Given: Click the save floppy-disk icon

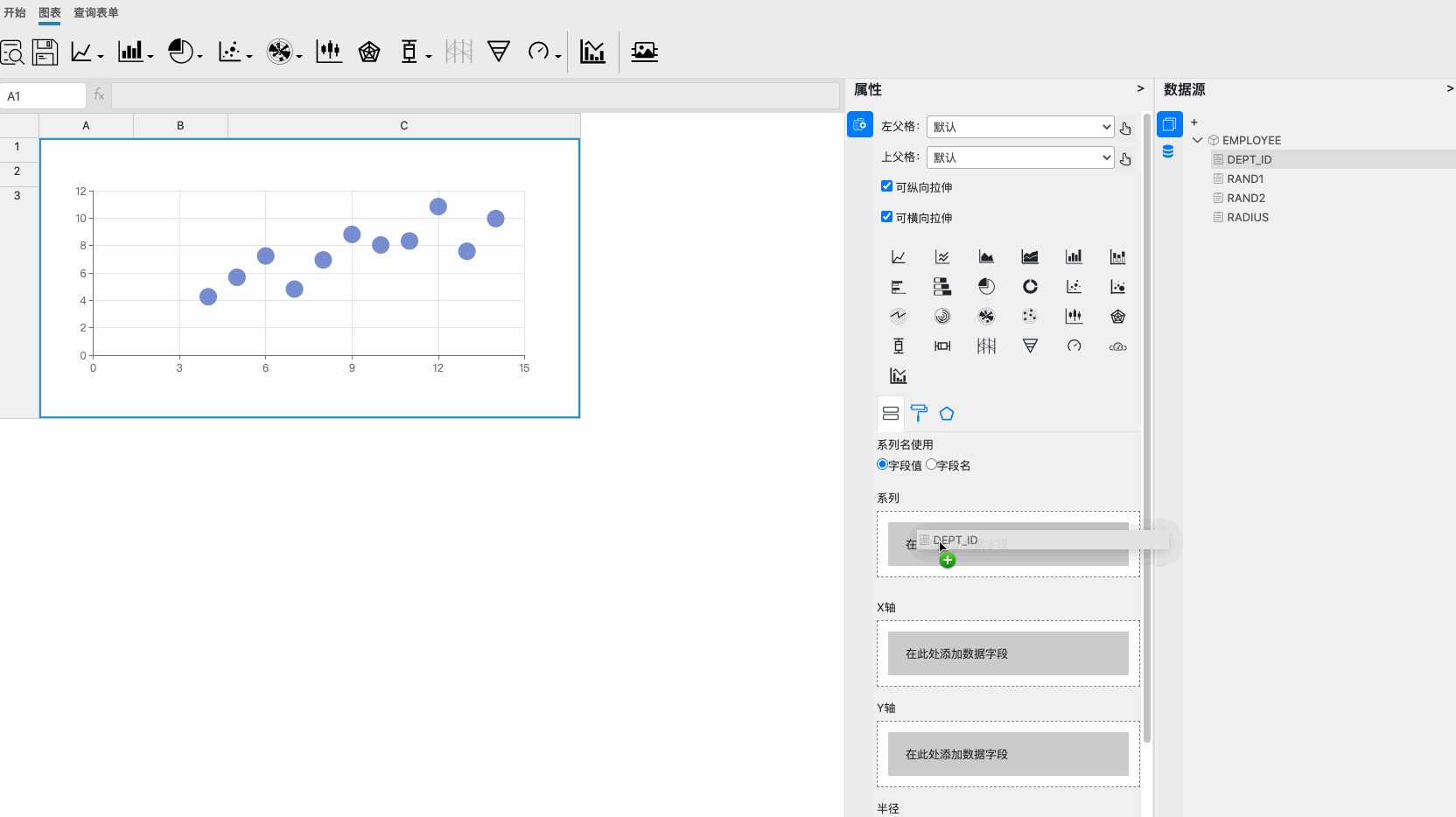Looking at the screenshot, I should (x=45, y=52).
